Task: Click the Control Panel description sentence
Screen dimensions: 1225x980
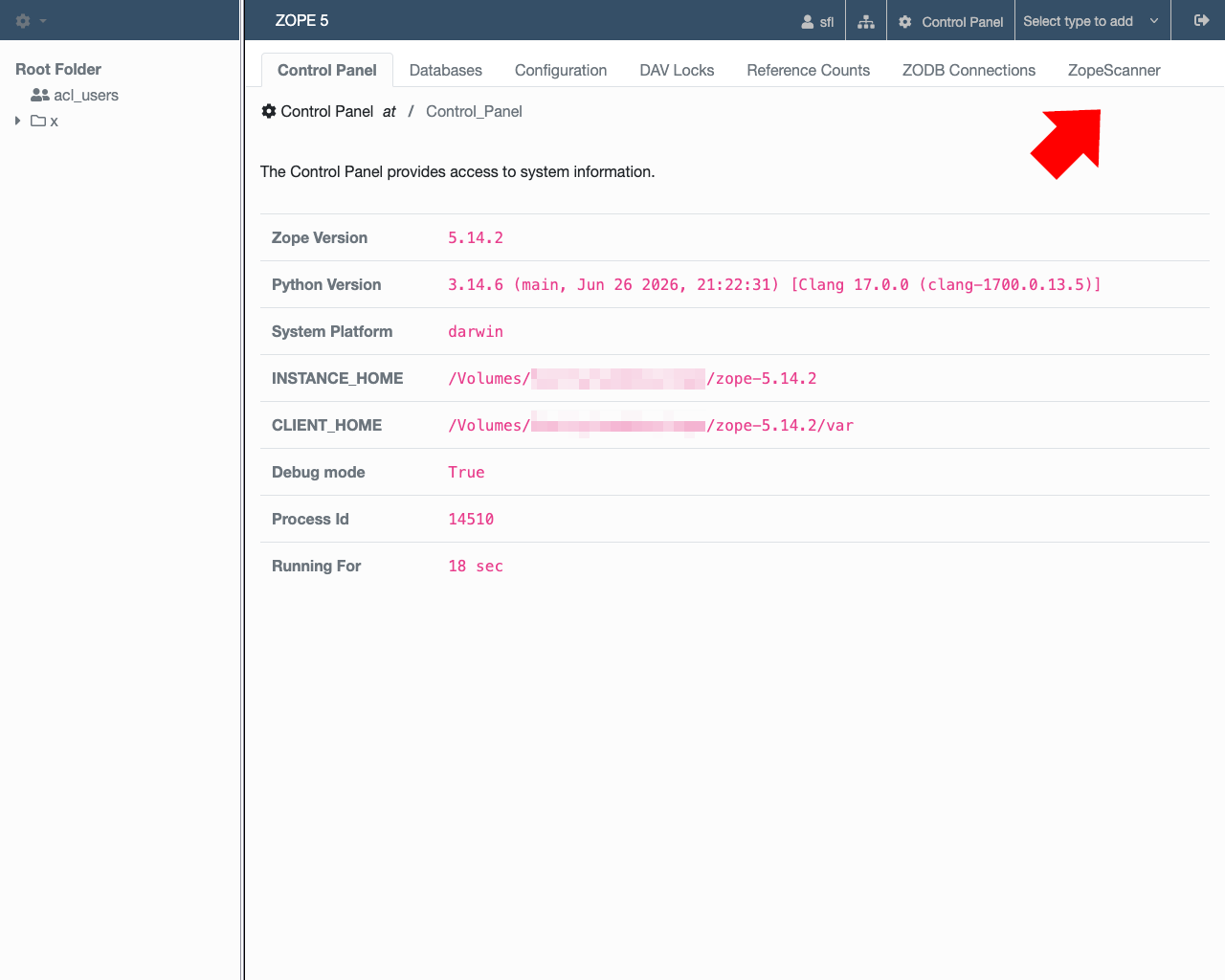Action: point(457,171)
